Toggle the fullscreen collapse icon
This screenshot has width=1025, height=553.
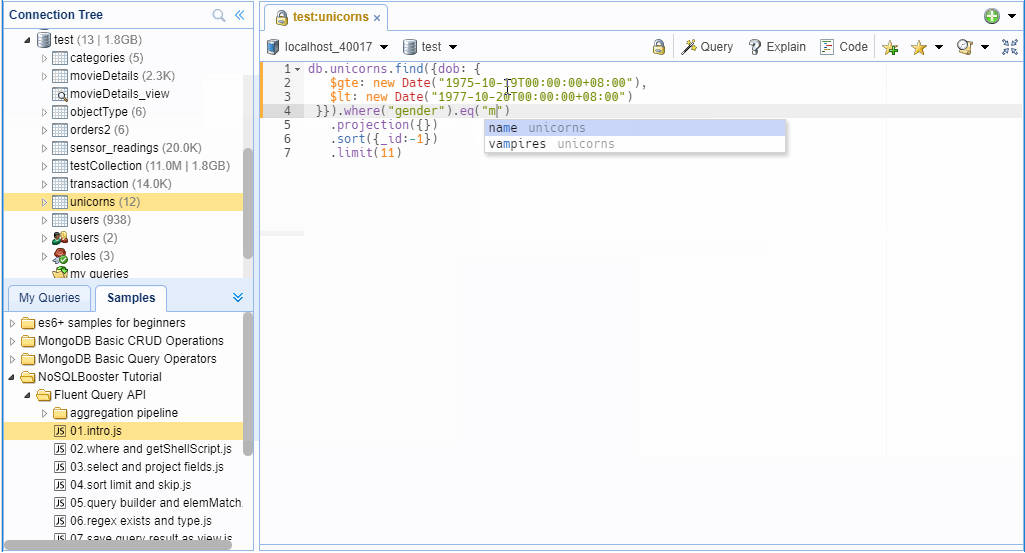pos(1010,47)
